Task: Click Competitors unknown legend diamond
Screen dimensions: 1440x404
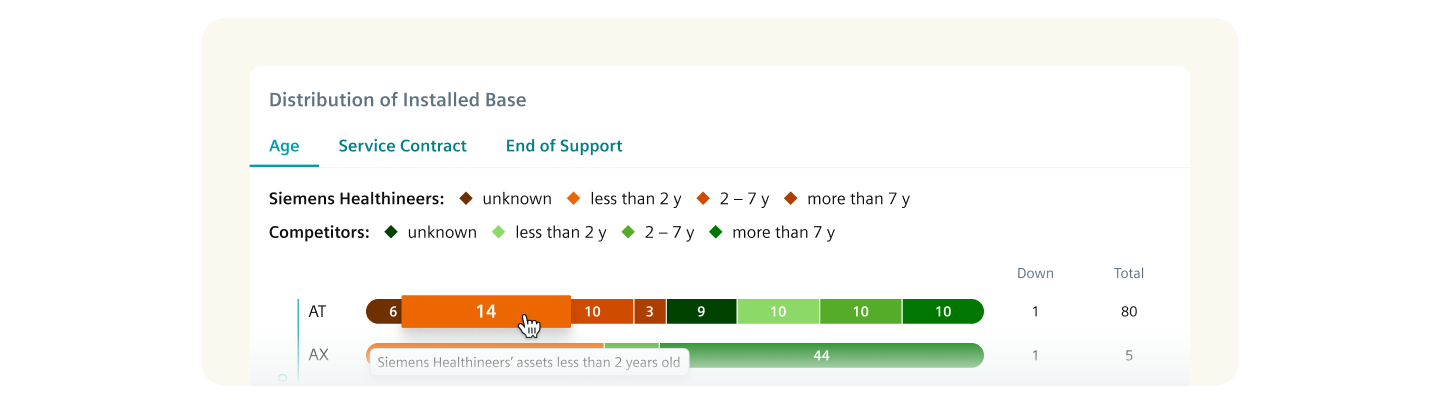Action: [391, 232]
